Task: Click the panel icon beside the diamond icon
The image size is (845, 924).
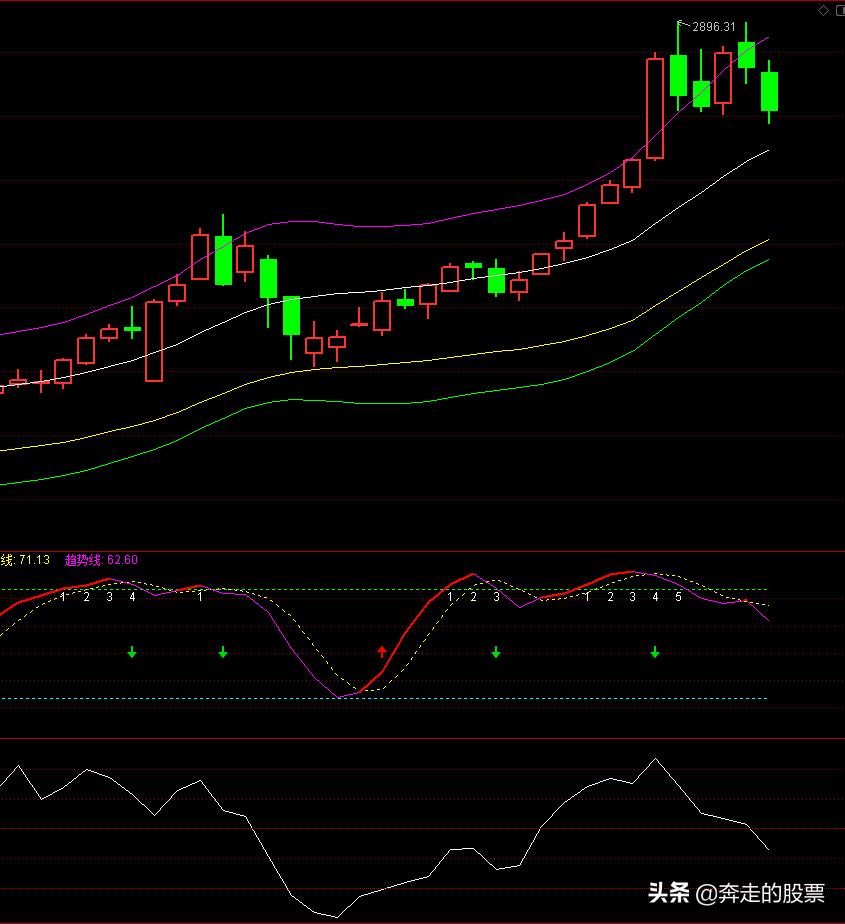Action: tap(840, 11)
